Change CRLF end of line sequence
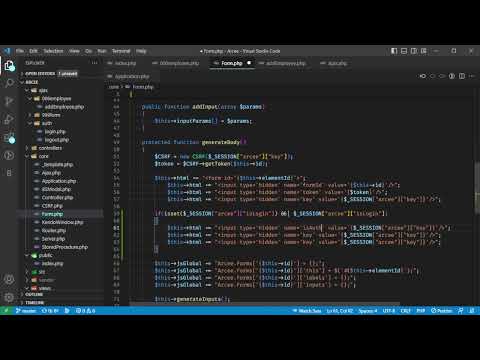 pos(405,311)
